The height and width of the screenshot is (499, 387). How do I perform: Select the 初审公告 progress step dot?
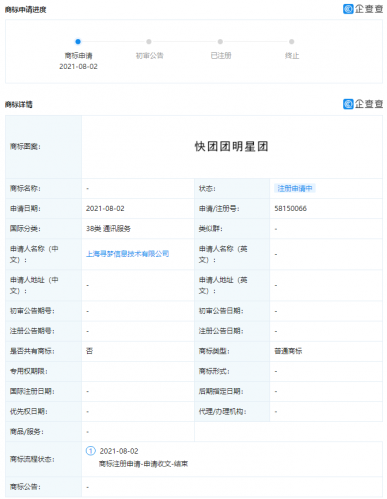point(149,42)
